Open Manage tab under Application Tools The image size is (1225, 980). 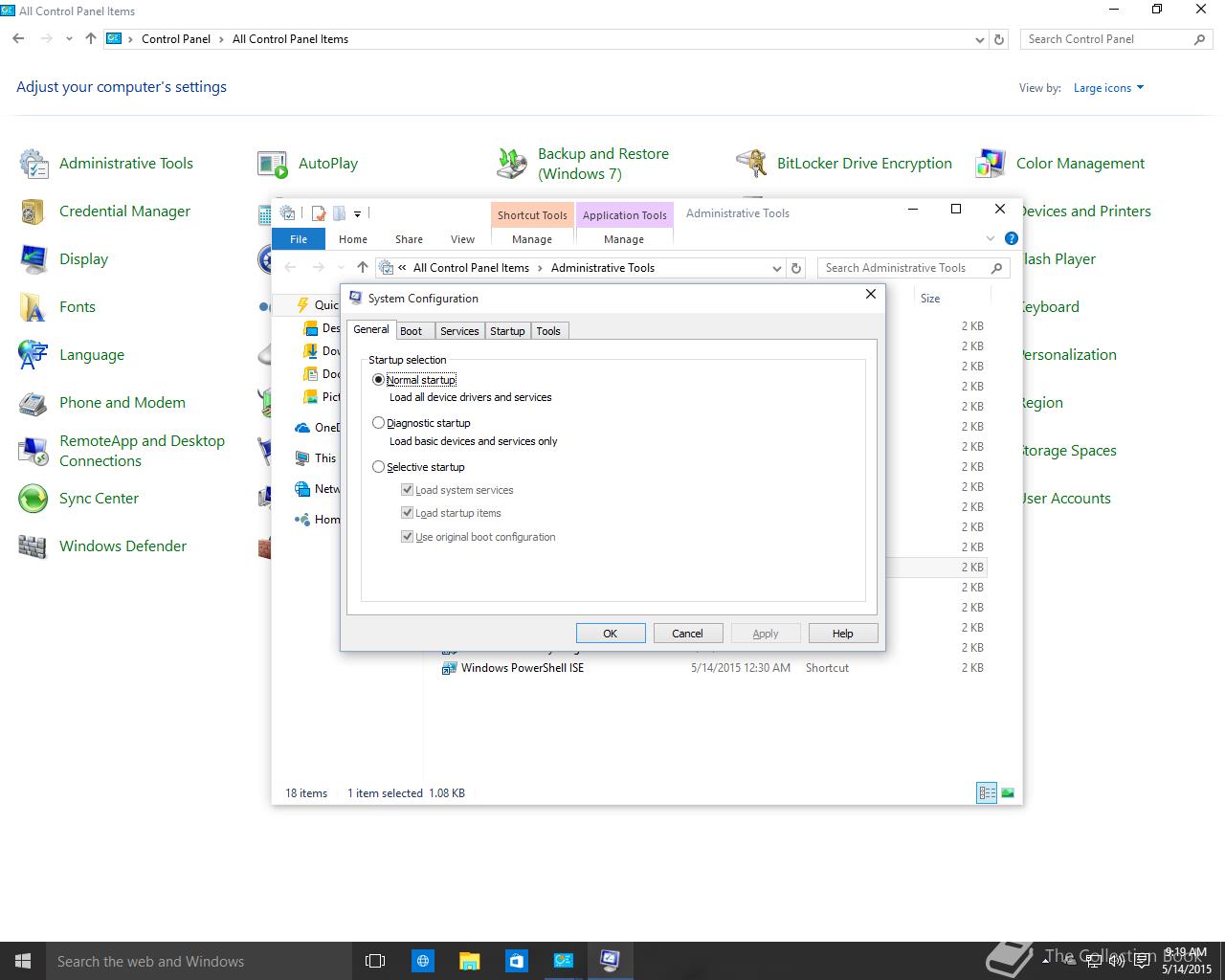pos(624,239)
